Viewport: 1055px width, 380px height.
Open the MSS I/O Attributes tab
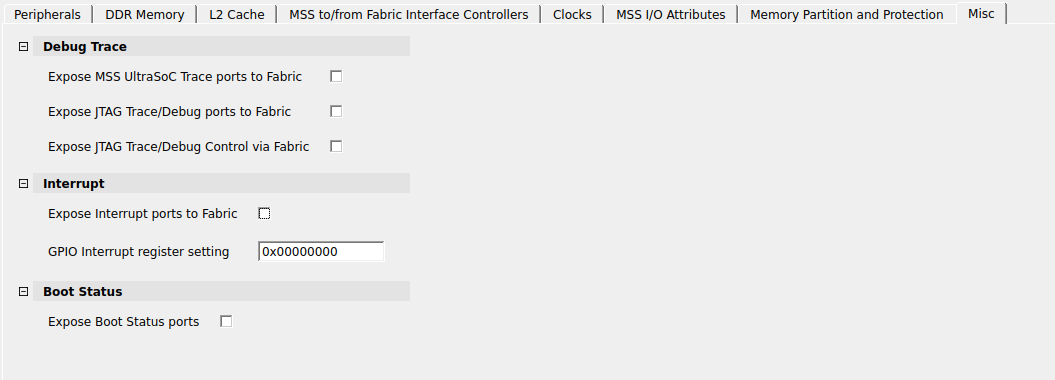click(670, 14)
